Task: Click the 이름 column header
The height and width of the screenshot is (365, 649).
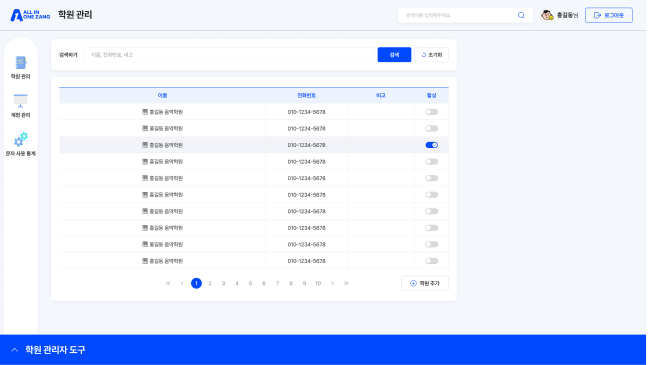Action: click(x=162, y=96)
